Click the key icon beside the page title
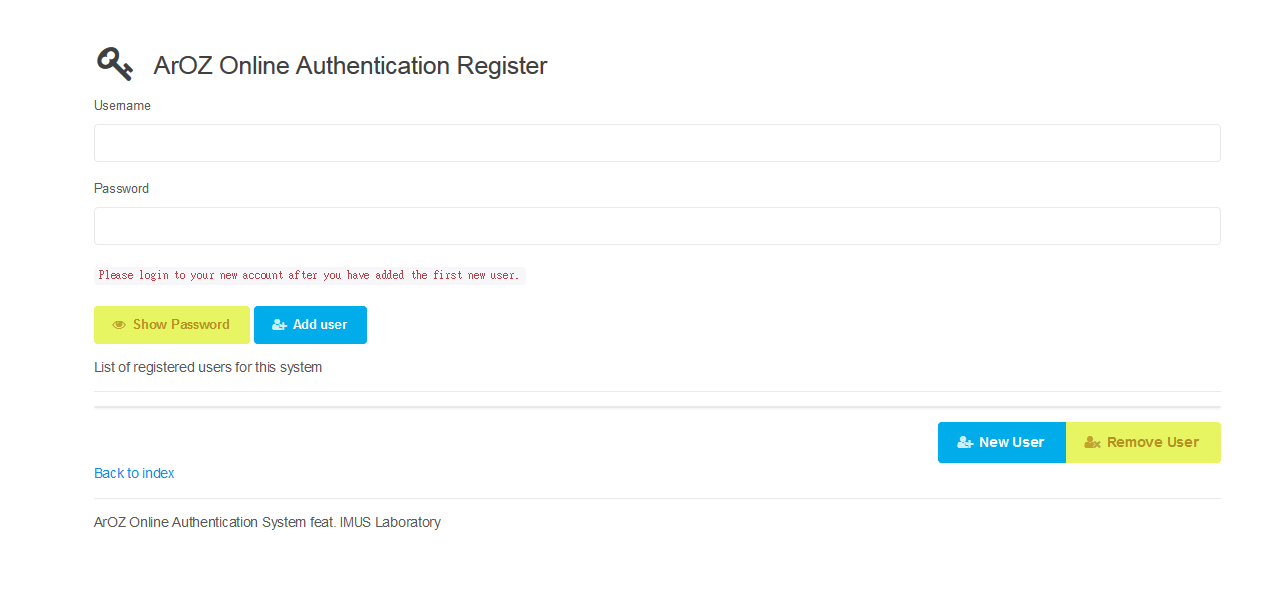 click(114, 64)
